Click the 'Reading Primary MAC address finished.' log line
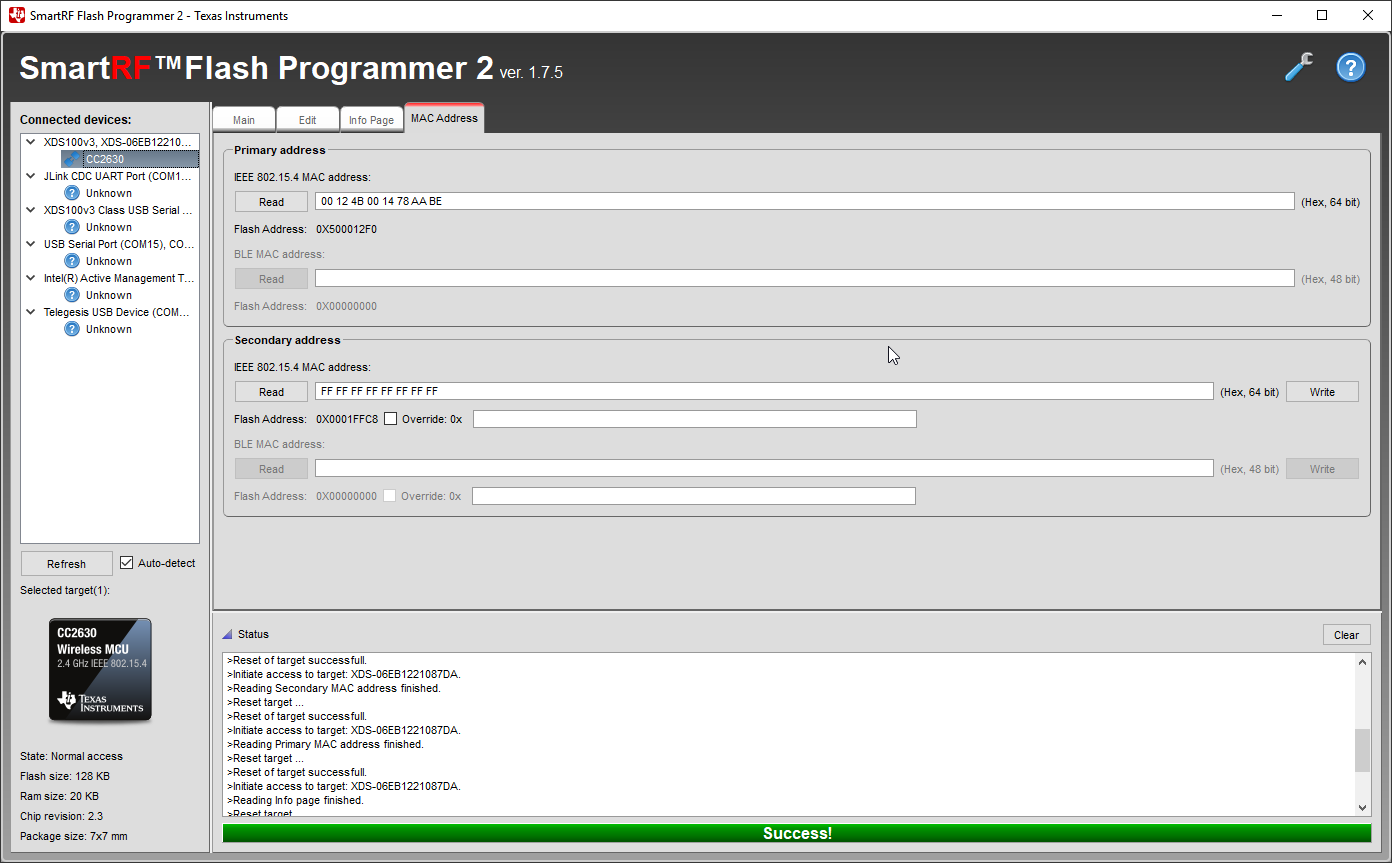Image resolution: width=1392 pixels, height=863 pixels. click(x=326, y=744)
